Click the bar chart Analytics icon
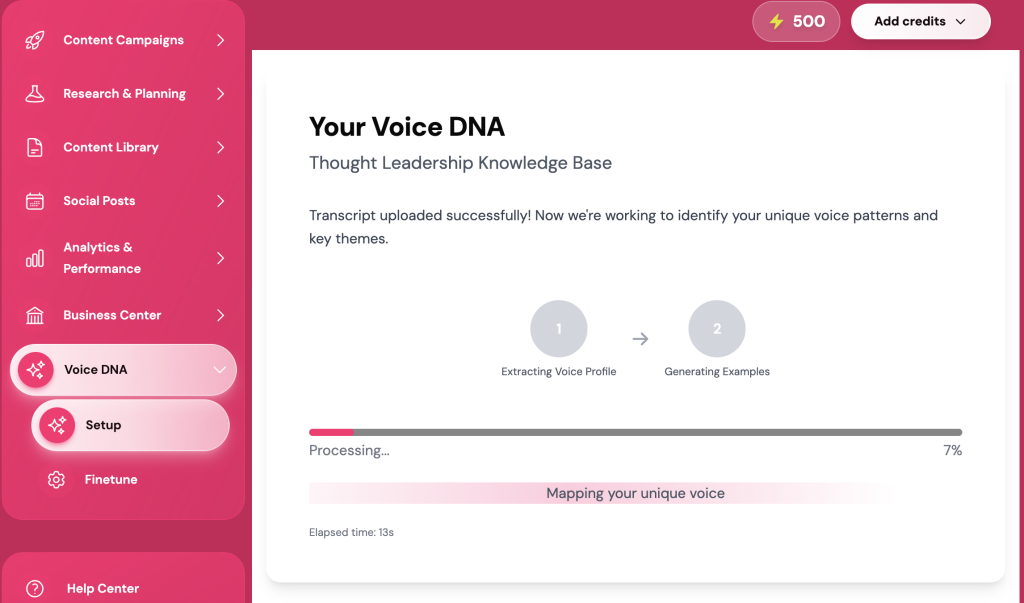 (x=35, y=258)
